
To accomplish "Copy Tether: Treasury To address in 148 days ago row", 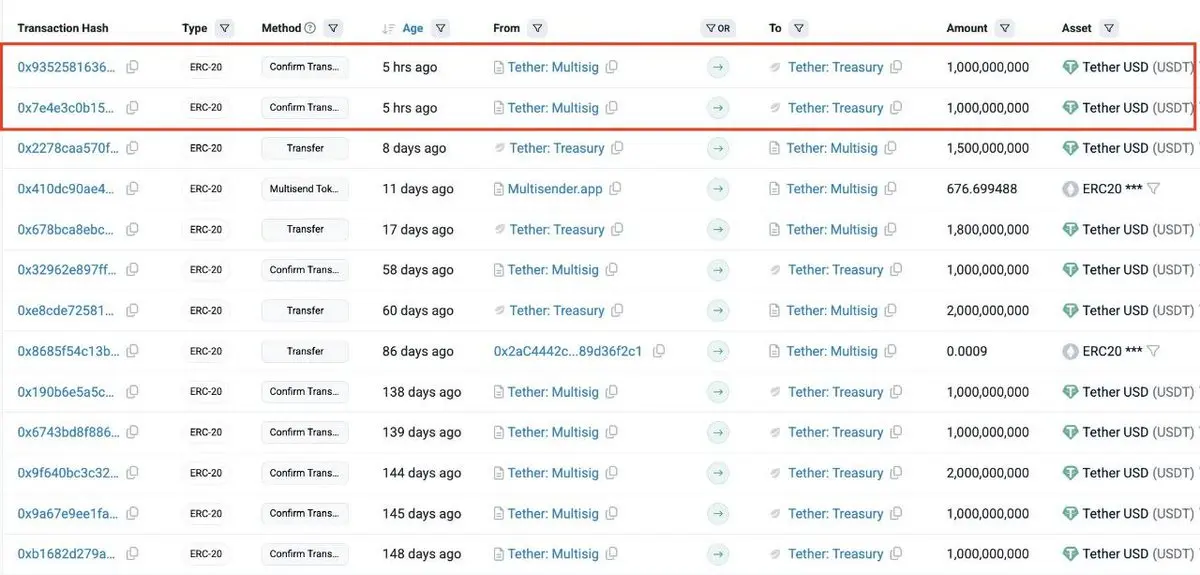I will click(896, 554).
